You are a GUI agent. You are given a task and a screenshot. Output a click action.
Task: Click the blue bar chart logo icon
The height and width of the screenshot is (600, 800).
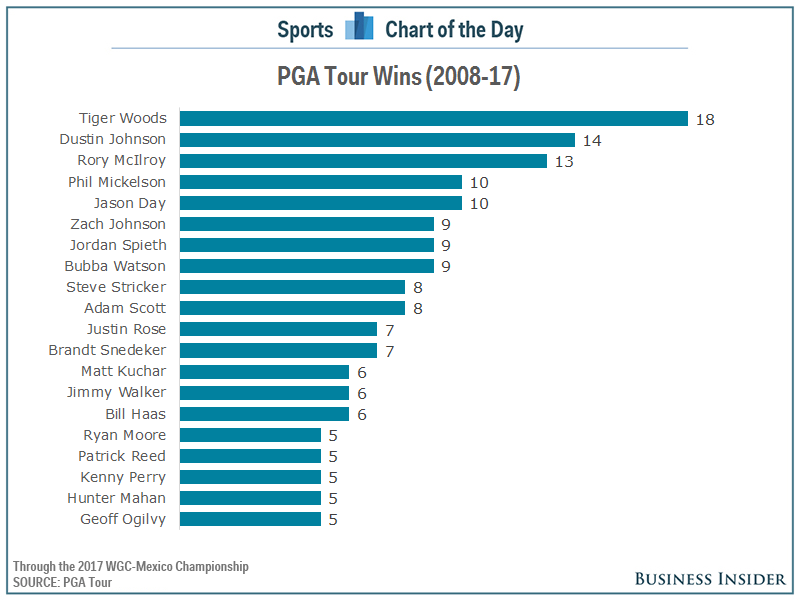tap(359, 28)
